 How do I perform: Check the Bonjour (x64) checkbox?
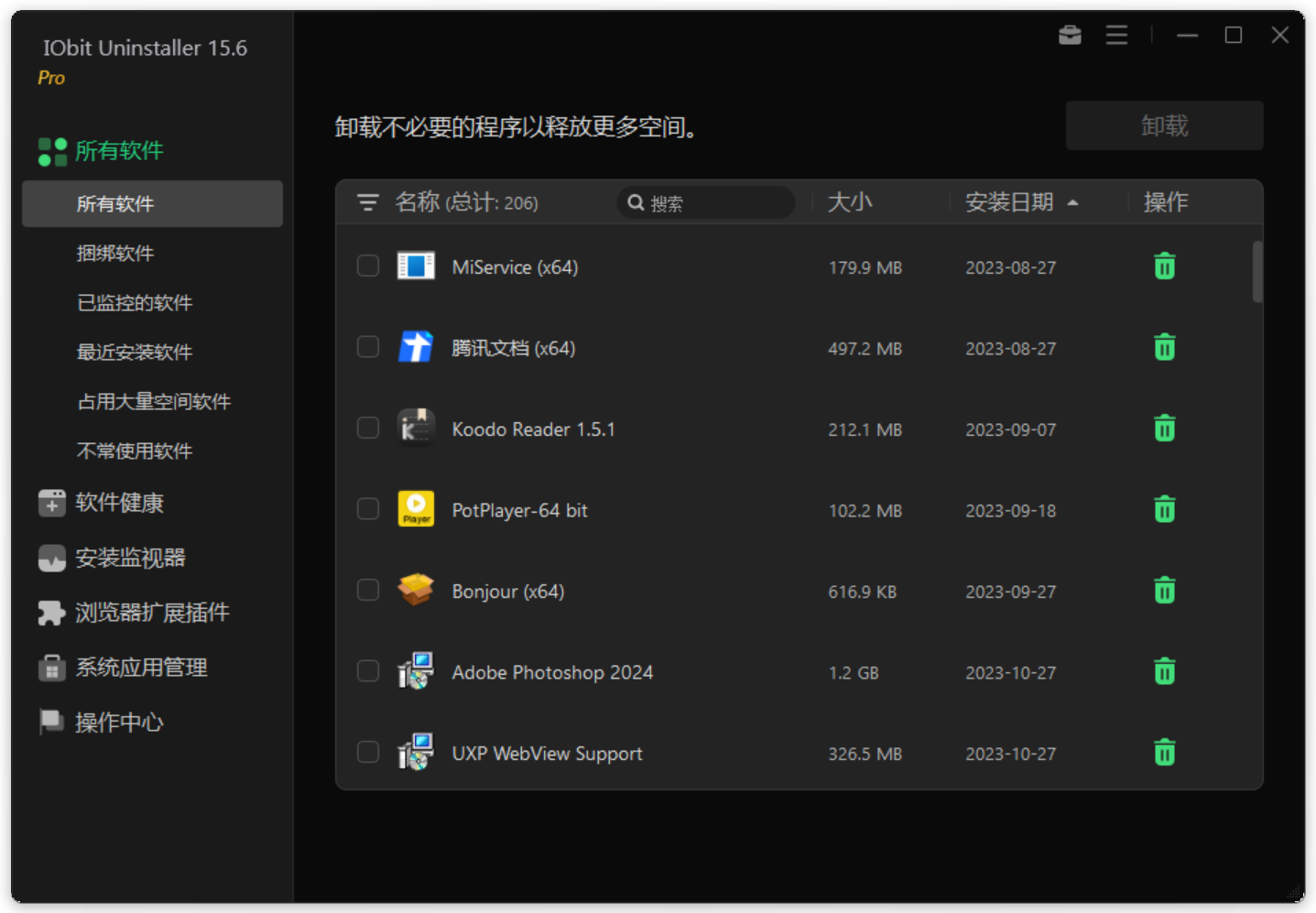pos(368,590)
